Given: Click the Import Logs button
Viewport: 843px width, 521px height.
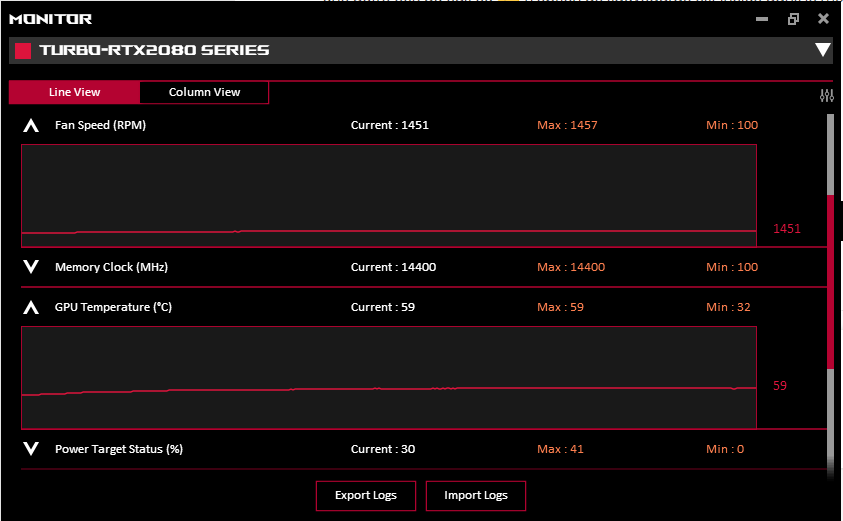Looking at the screenshot, I should click(x=476, y=495).
